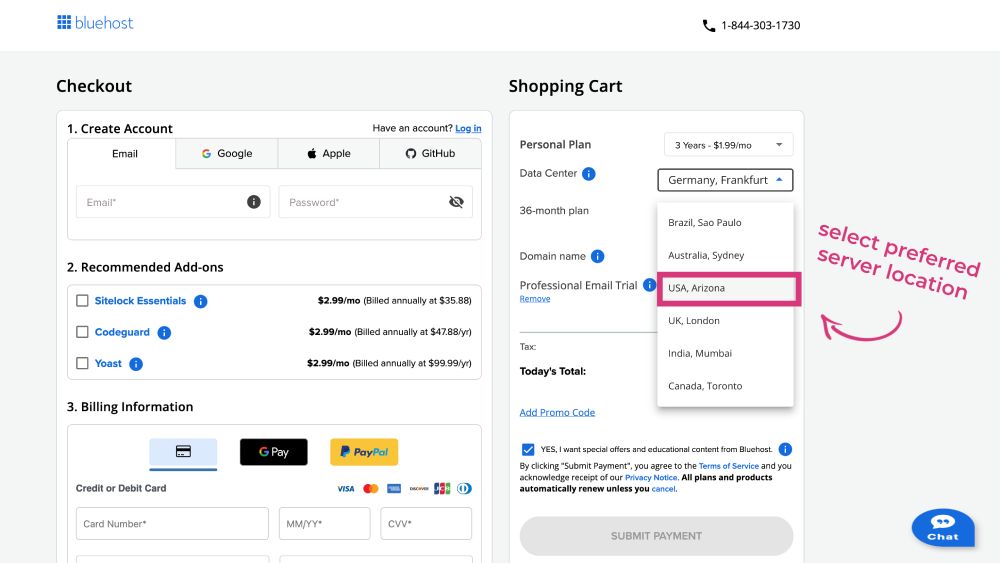Click the Sitelock Essentials link
The image size is (1000, 563).
point(140,301)
